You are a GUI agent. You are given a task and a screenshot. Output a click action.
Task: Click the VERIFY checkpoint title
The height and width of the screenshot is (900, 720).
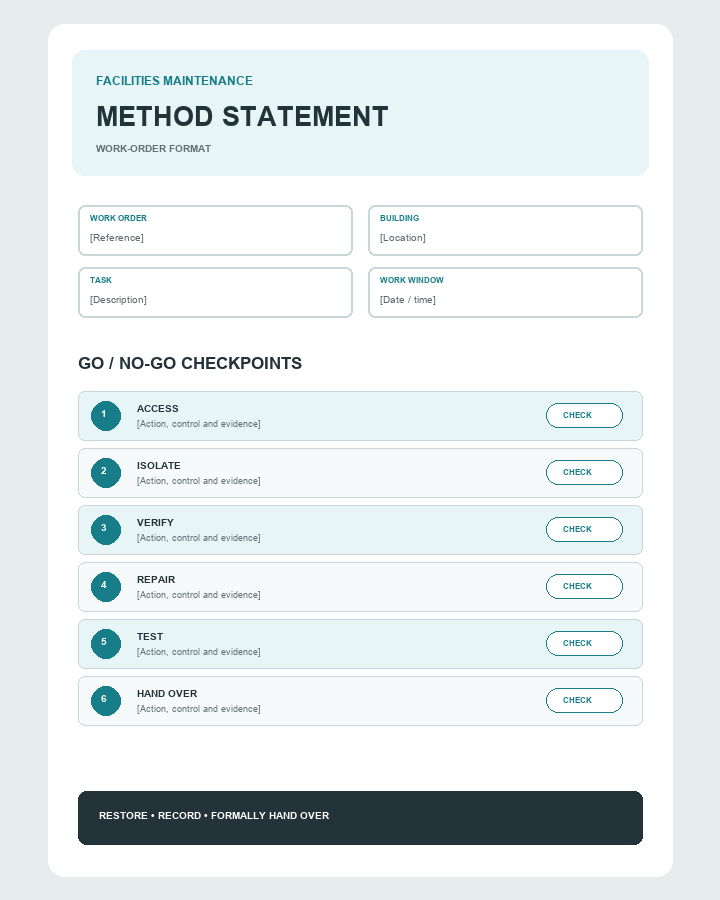[x=155, y=522]
